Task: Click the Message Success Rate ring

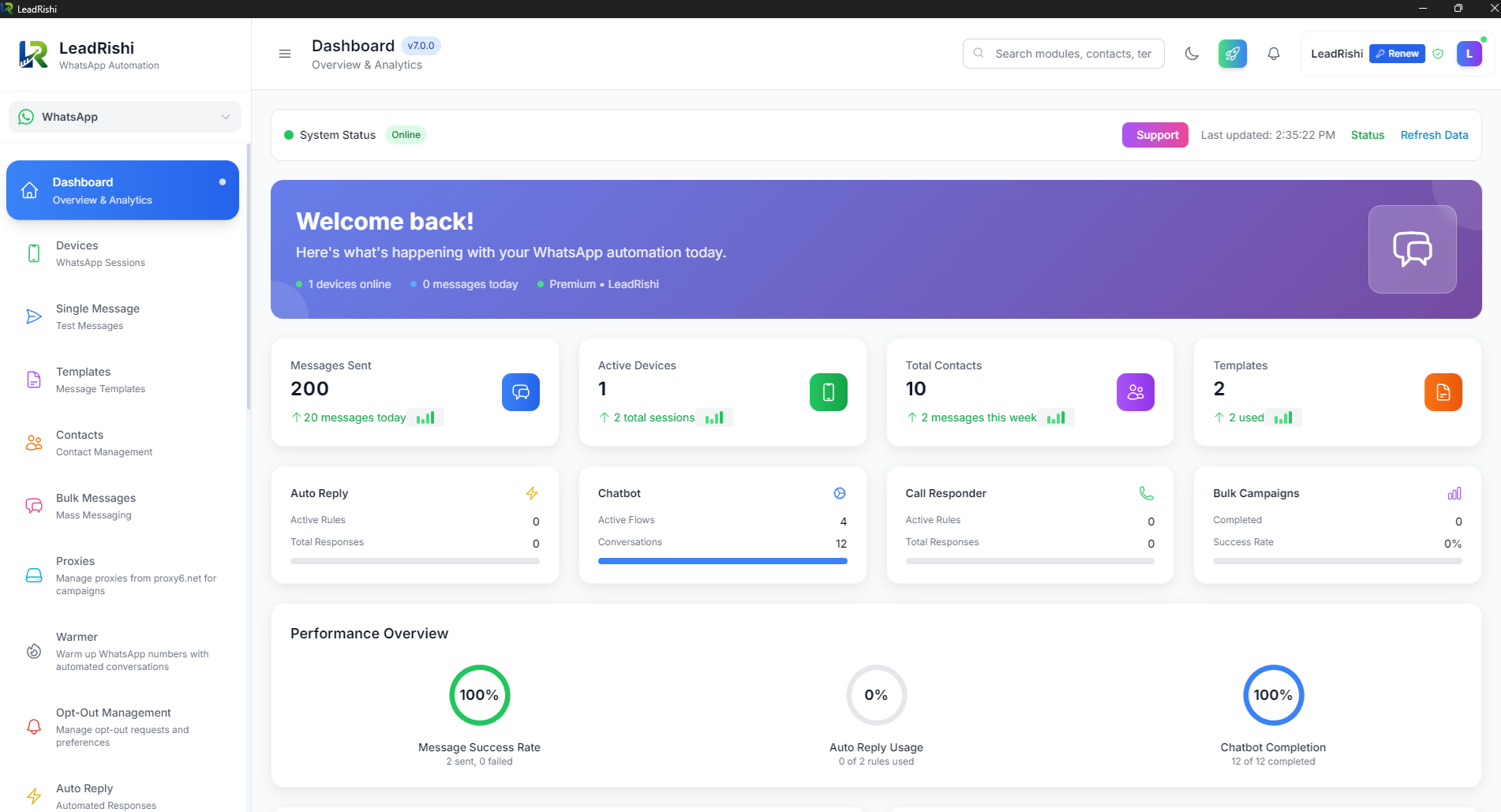Action: (480, 695)
